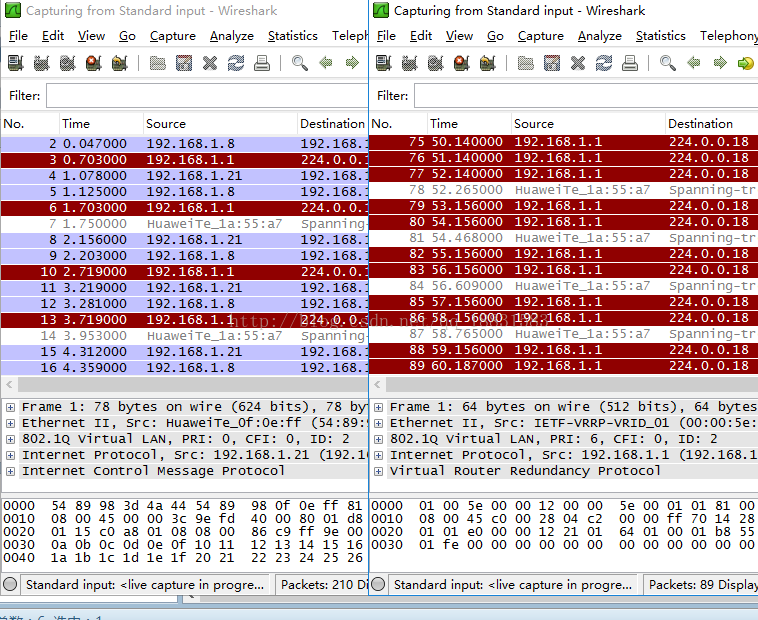This screenshot has height=620, width=758.
Task: Click capture options icon in right Wireshark toolbar
Action: 410,63
